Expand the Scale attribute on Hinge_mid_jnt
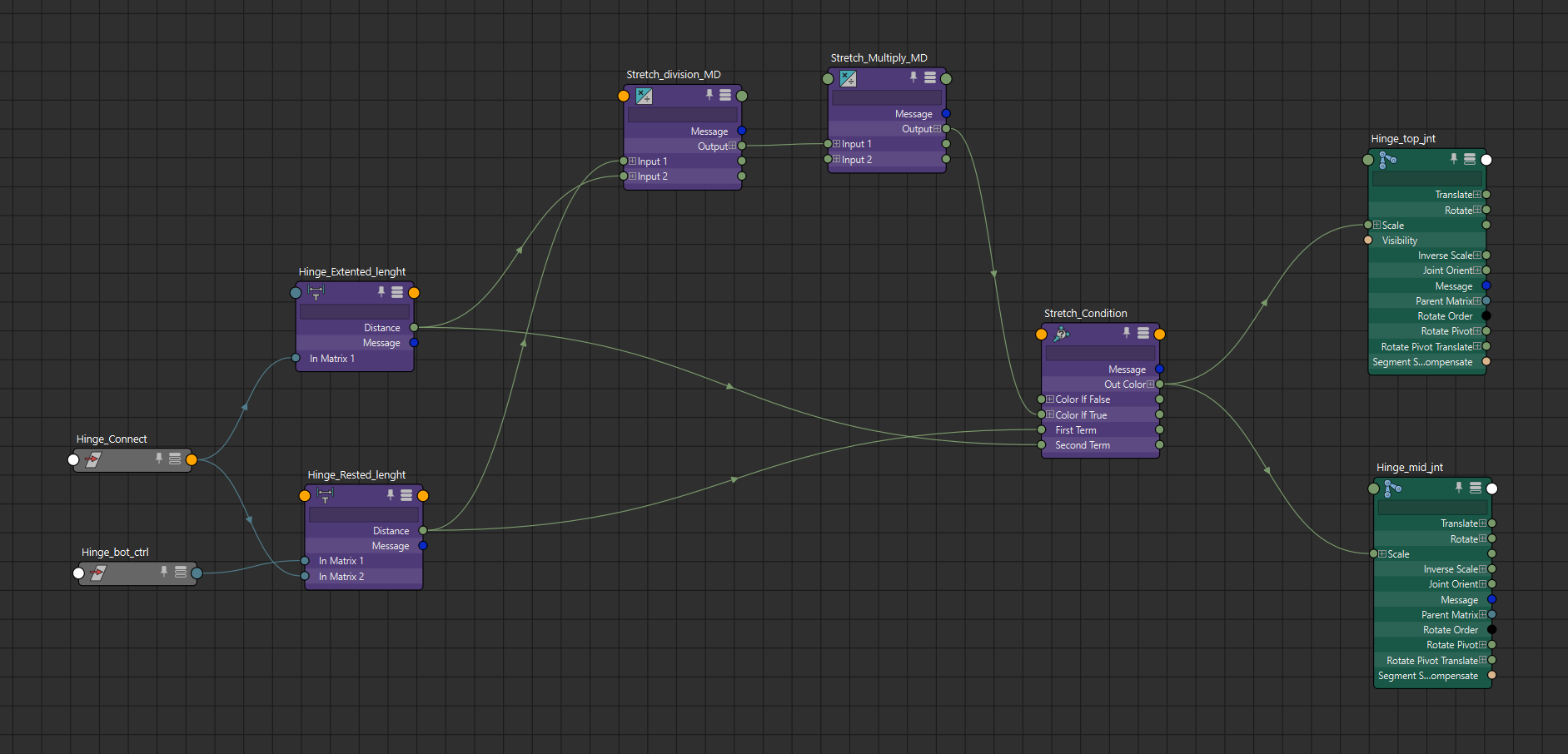Screen dimensions: 1568x754 tap(1383, 554)
